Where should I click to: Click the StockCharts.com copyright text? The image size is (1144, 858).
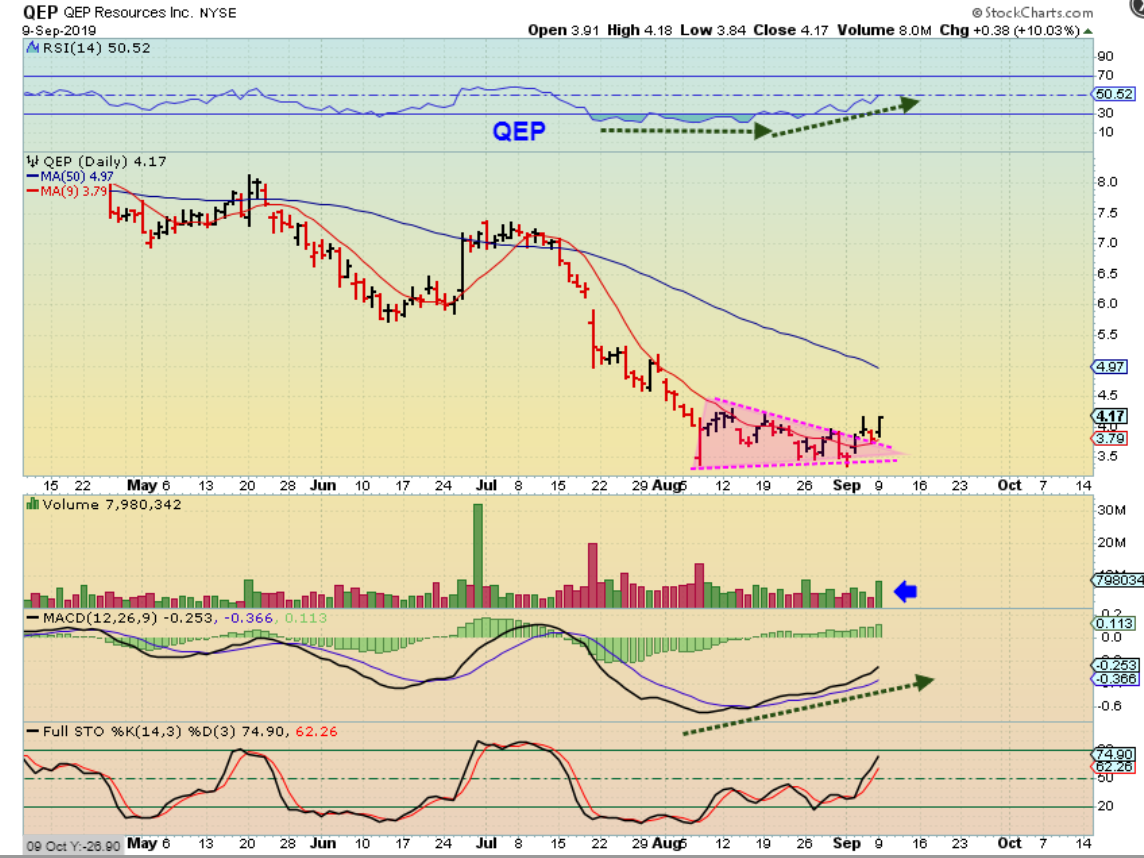click(1032, 12)
